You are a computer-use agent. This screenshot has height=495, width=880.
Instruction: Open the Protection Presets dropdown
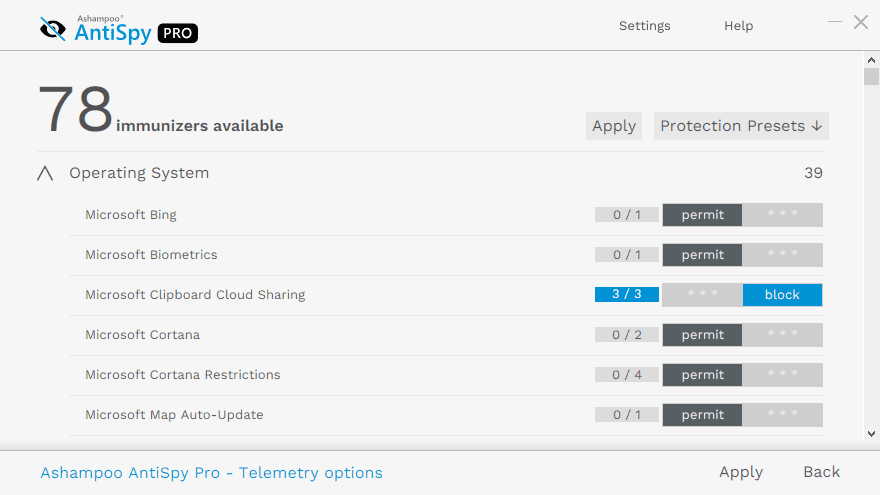(741, 126)
